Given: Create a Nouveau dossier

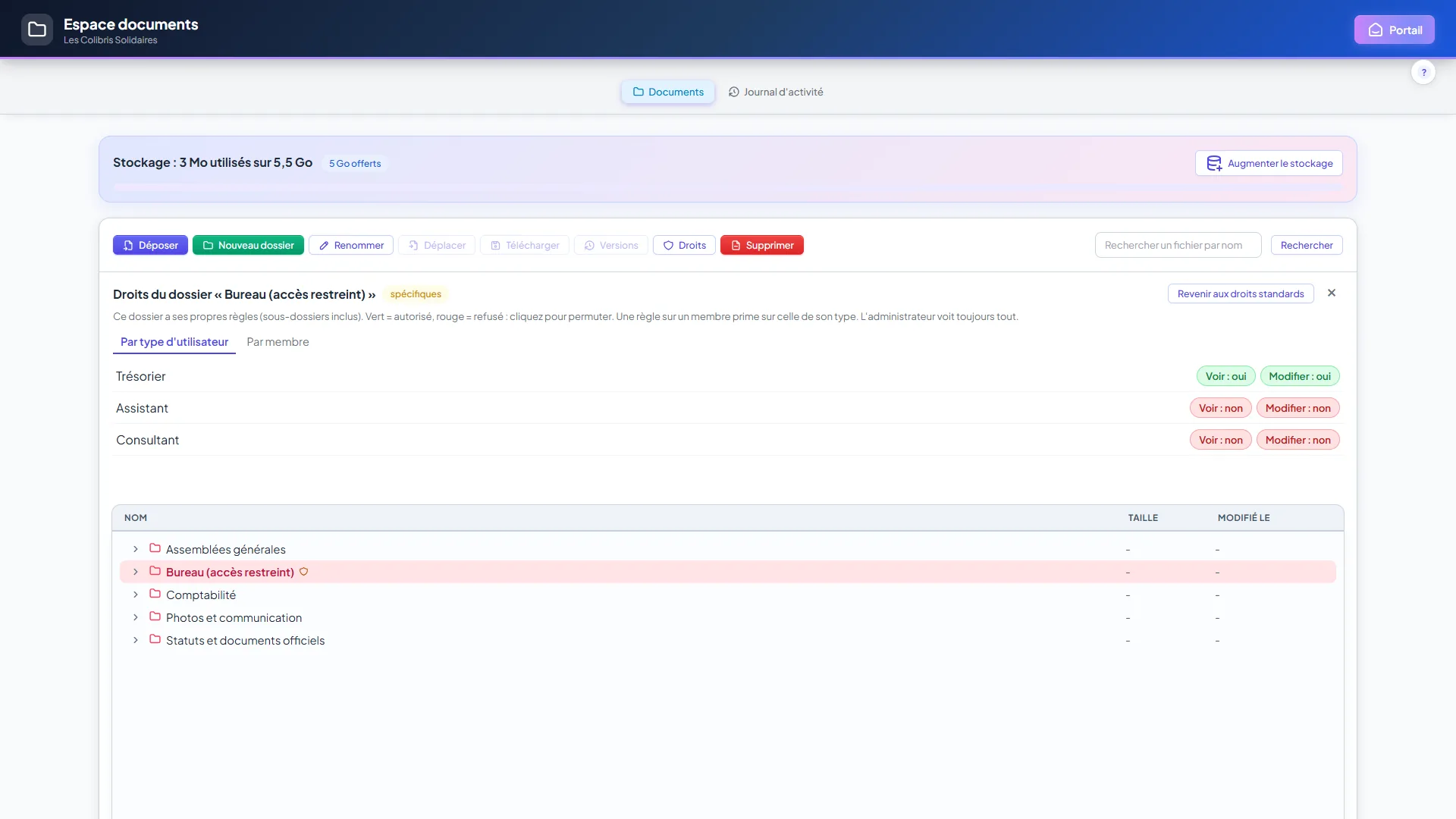Looking at the screenshot, I should click(x=248, y=245).
